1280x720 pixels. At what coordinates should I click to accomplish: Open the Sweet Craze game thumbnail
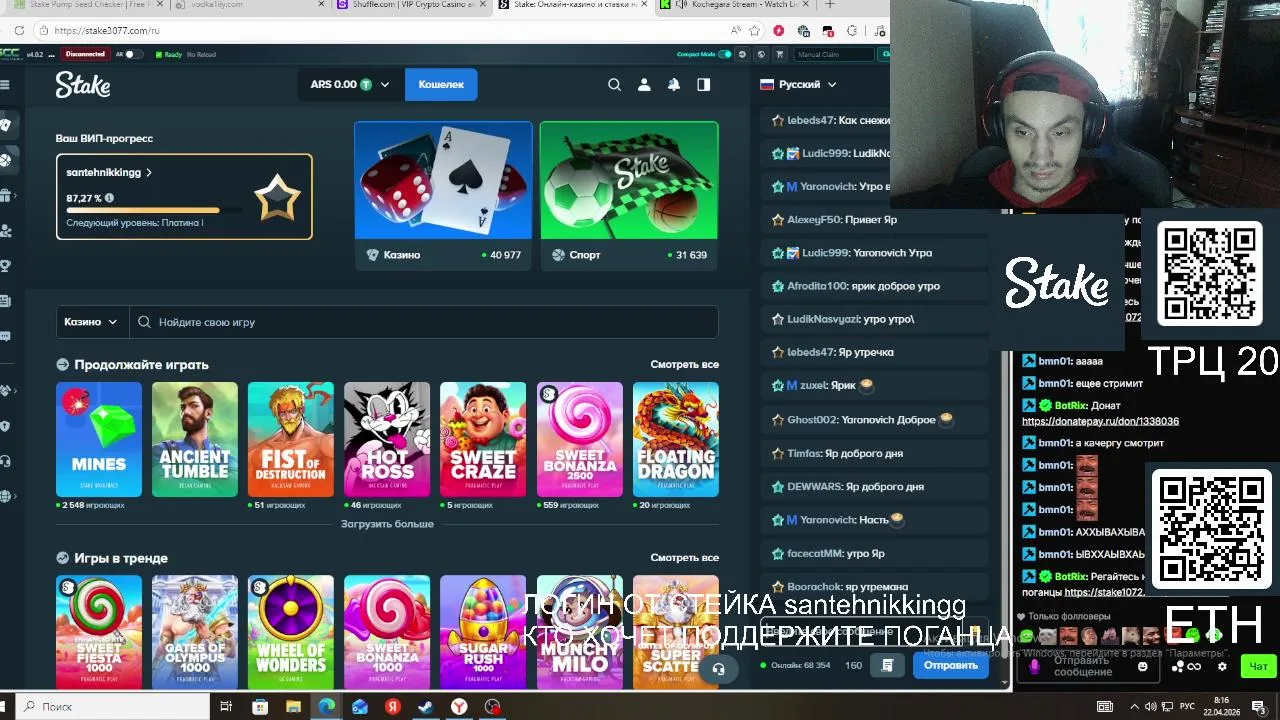pos(483,440)
